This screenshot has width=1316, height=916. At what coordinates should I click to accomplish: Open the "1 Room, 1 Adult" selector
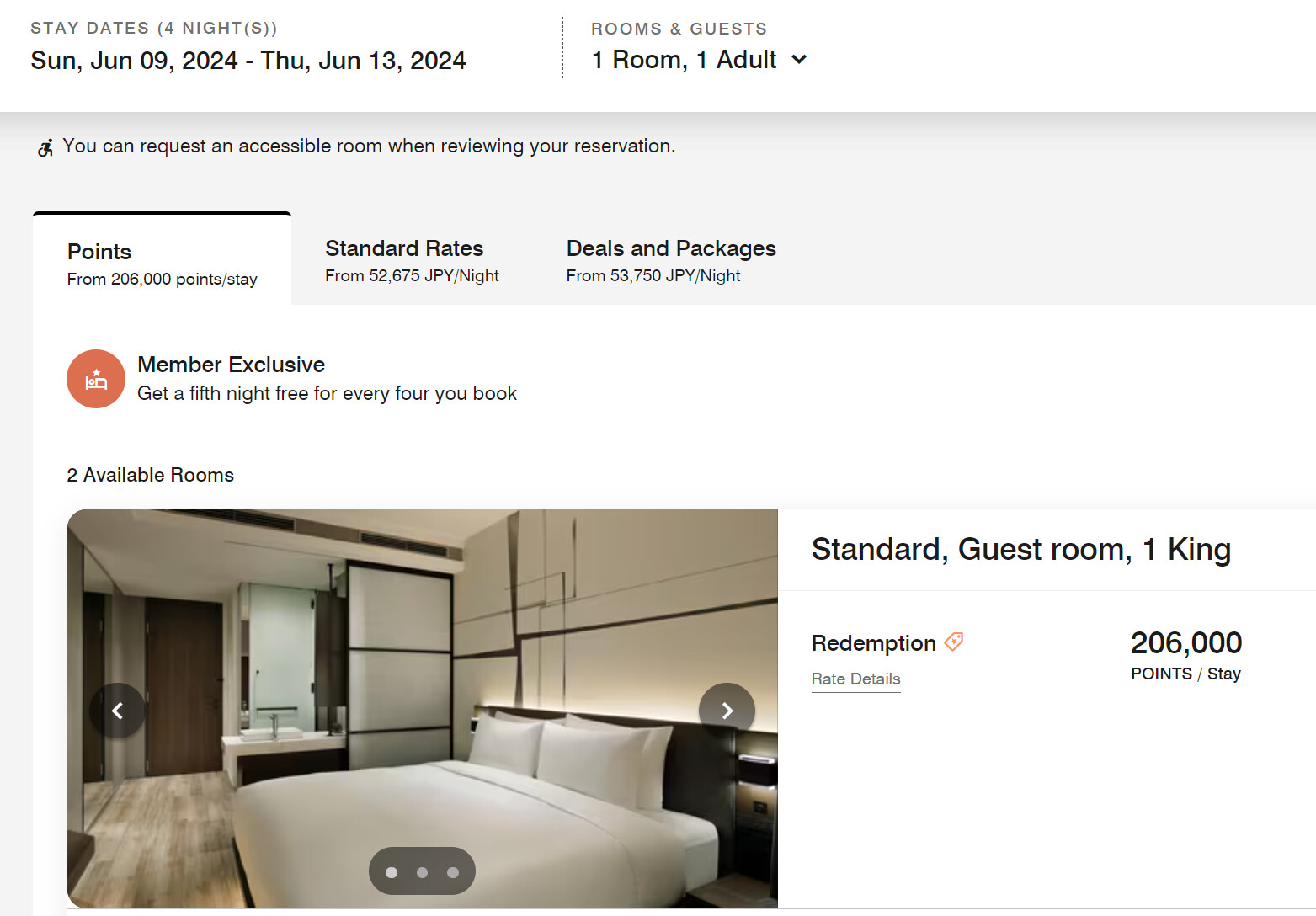684,60
